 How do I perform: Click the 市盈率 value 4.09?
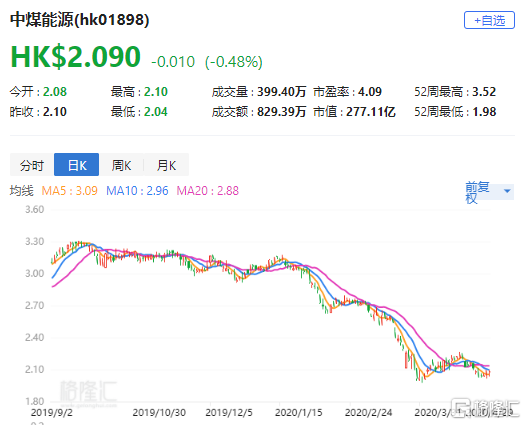point(370,92)
